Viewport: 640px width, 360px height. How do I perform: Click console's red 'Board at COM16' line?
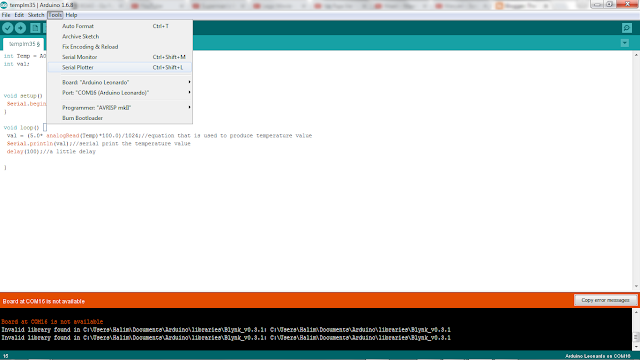pos(52,322)
